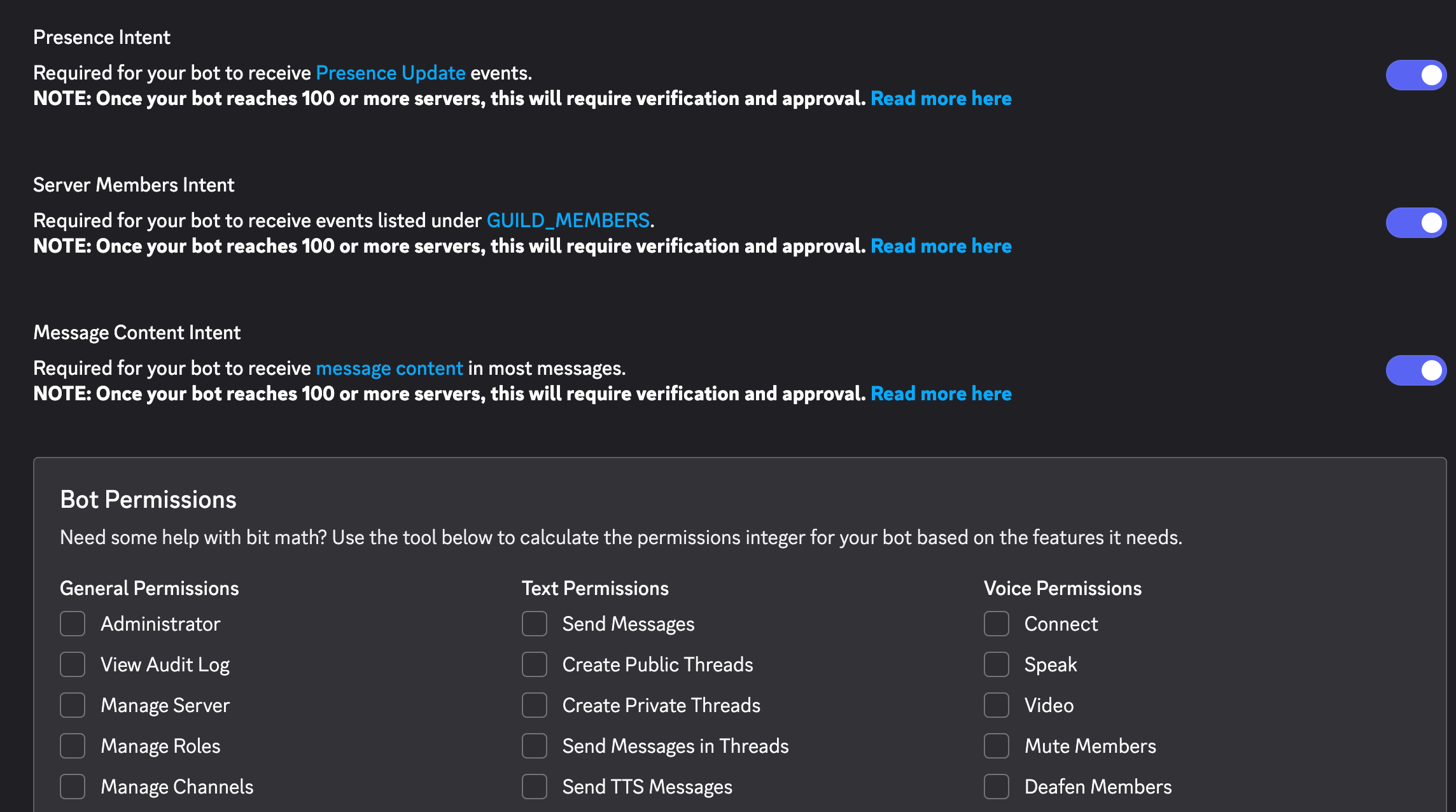The image size is (1456, 812).
Task: Enable the Connect voice permission
Action: click(x=997, y=624)
